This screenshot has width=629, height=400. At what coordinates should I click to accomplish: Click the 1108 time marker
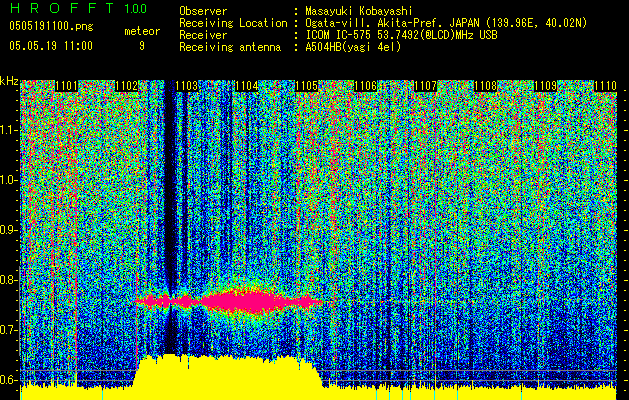(485, 86)
